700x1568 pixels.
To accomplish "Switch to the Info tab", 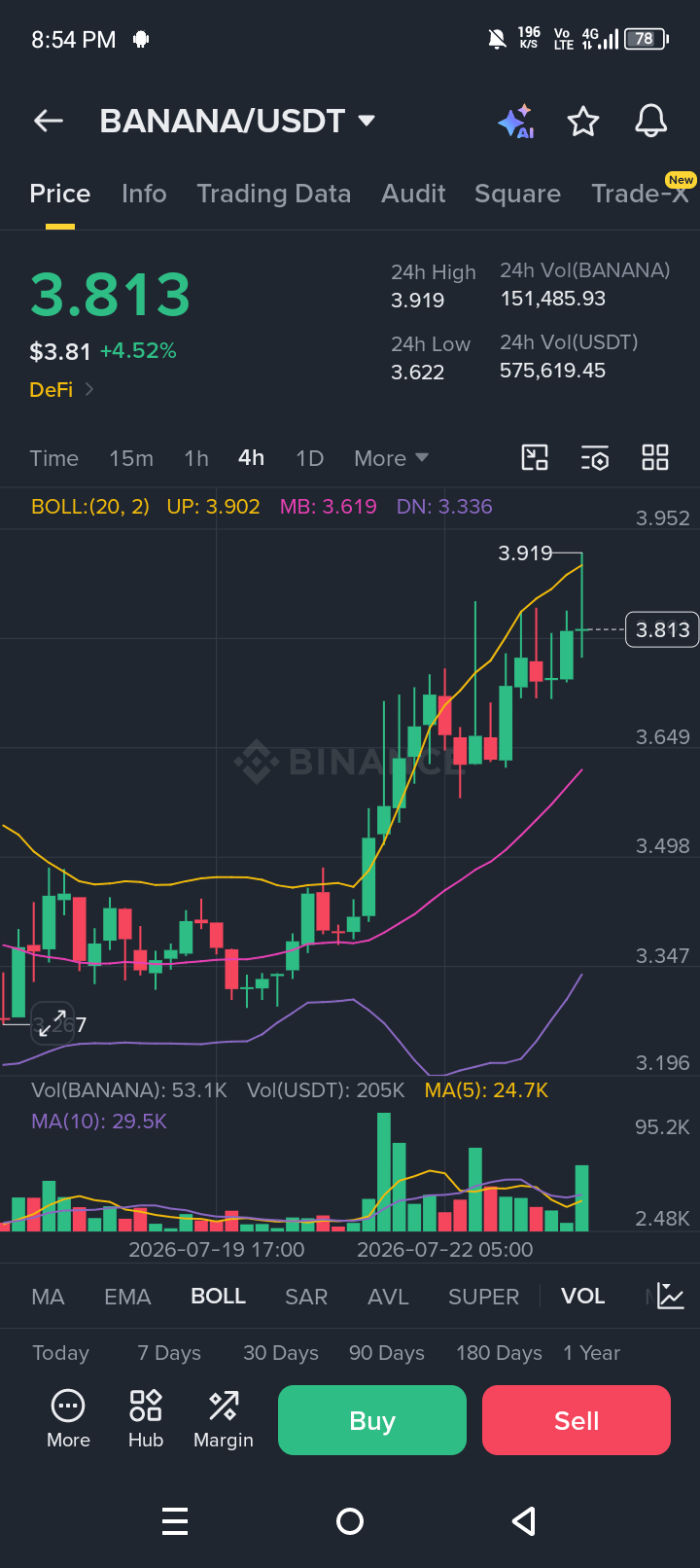I will [x=144, y=194].
